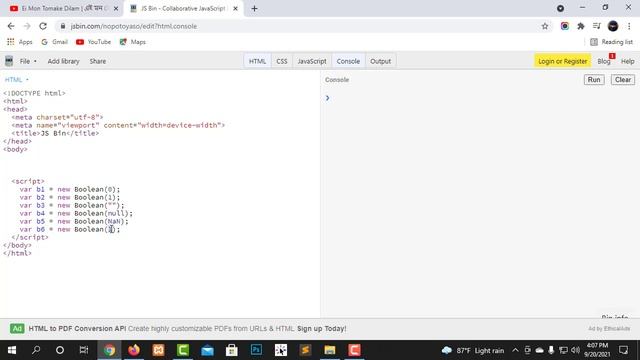Open the red Camtasia recorder taskbar icon
Image resolution: width=640 pixels, height=360 pixels.
[x=354, y=350]
